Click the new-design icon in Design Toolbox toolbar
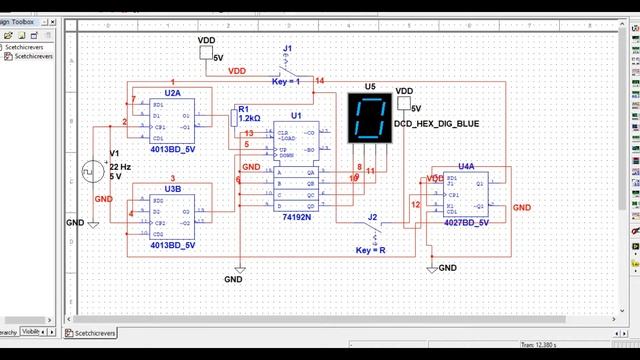The image size is (640, 360). click(22, 36)
